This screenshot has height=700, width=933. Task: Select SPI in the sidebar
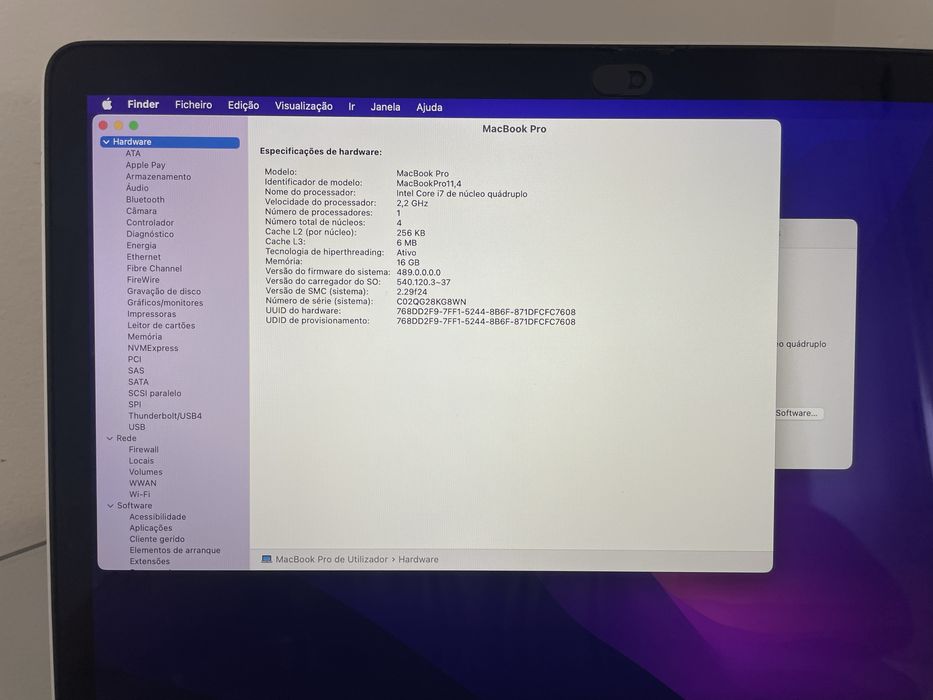point(135,404)
